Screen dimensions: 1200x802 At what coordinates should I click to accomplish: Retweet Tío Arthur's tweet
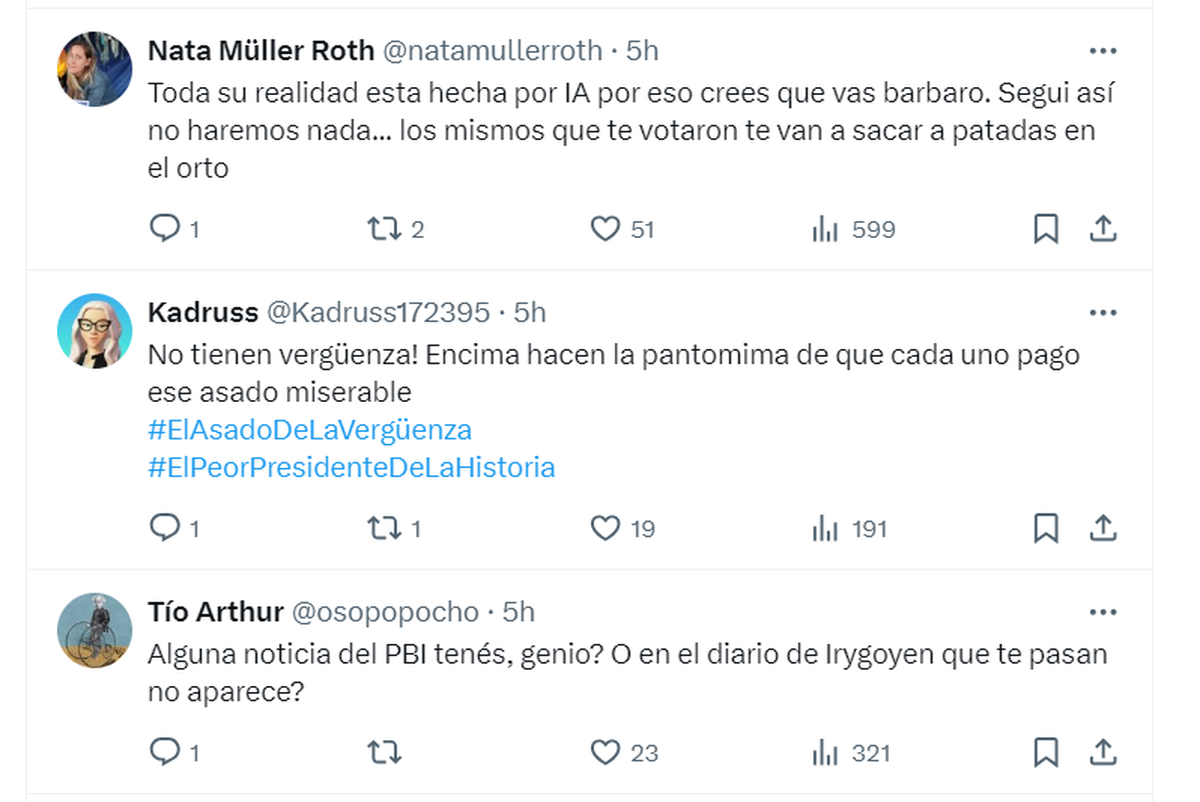pyautogui.click(x=381, y=752)
